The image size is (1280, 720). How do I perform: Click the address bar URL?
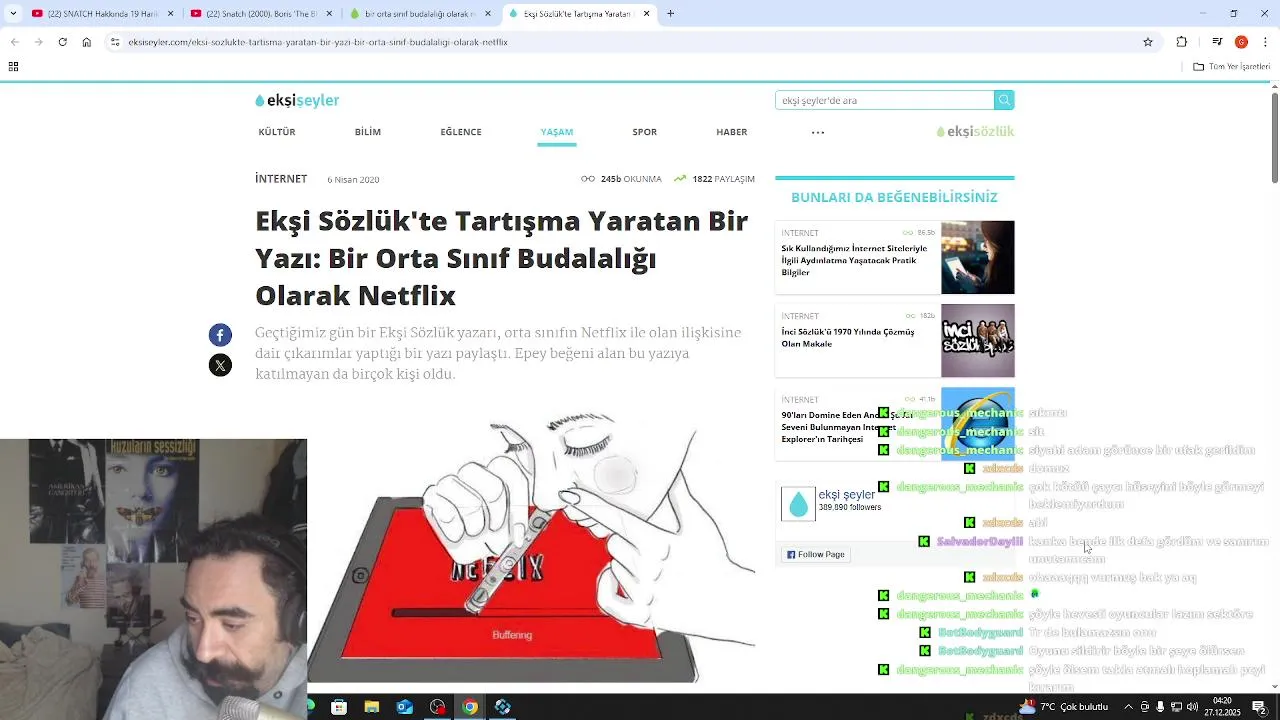coord(318,42)
